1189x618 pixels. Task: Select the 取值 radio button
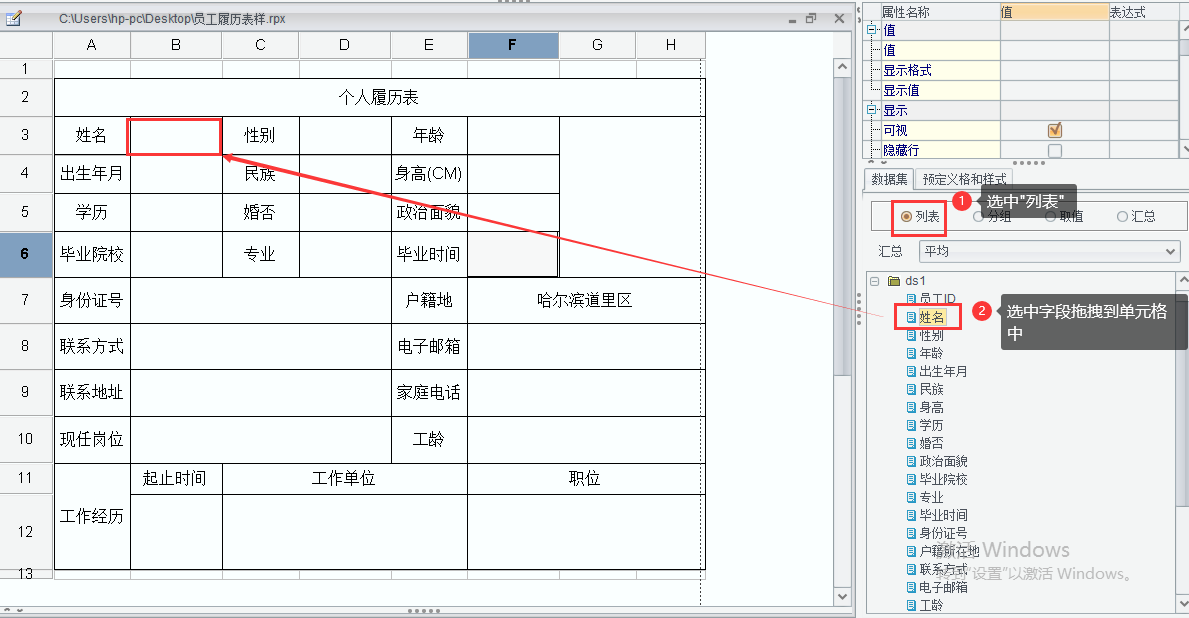[x=1050, y=217]
